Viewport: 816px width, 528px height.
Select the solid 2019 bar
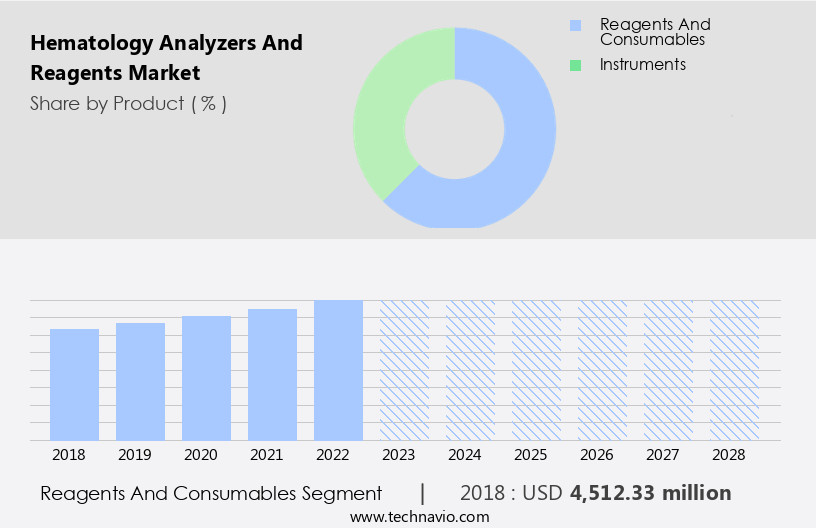[x=140, y=382]
